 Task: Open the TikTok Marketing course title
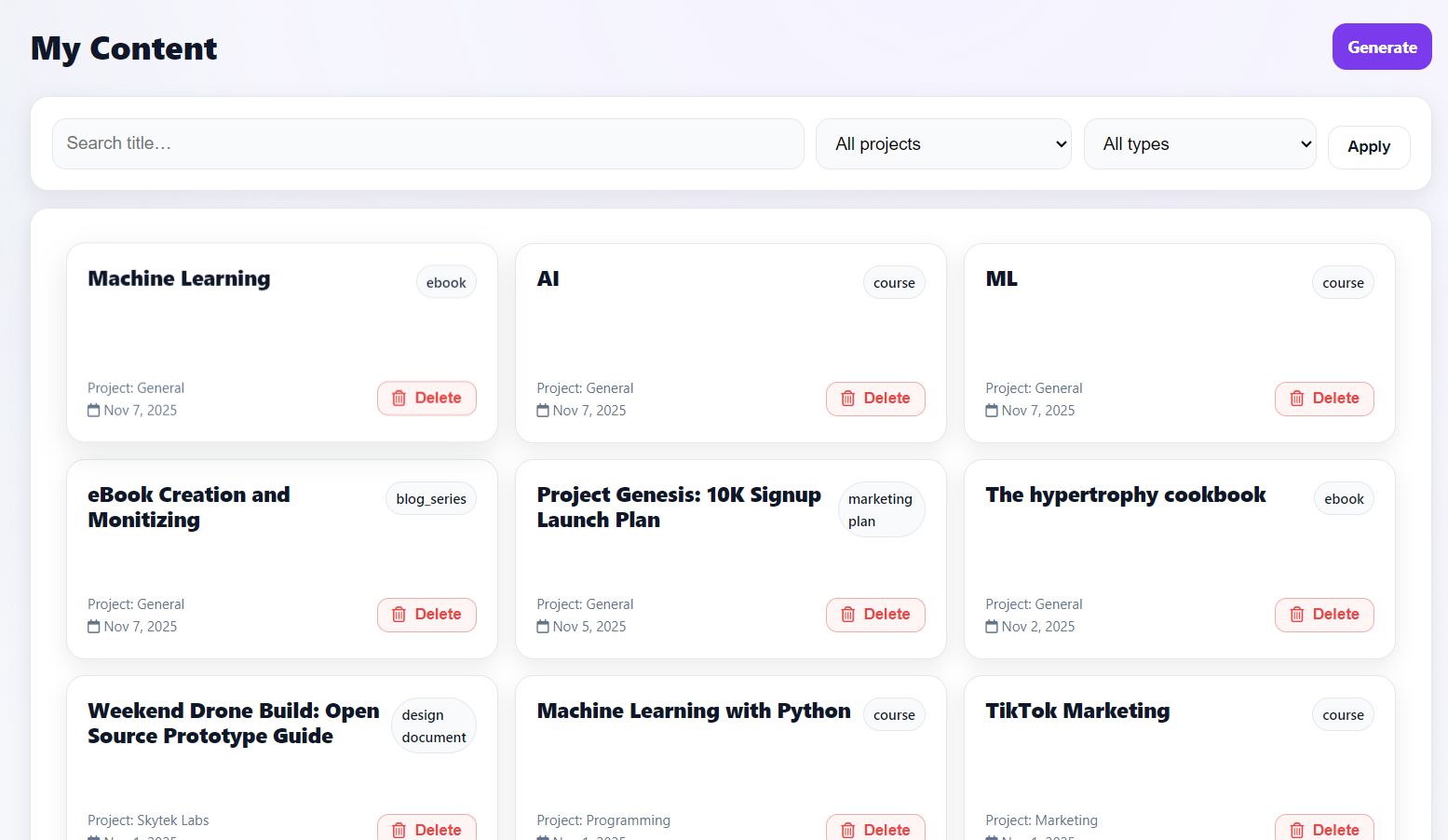click(x=1077, y=711)
